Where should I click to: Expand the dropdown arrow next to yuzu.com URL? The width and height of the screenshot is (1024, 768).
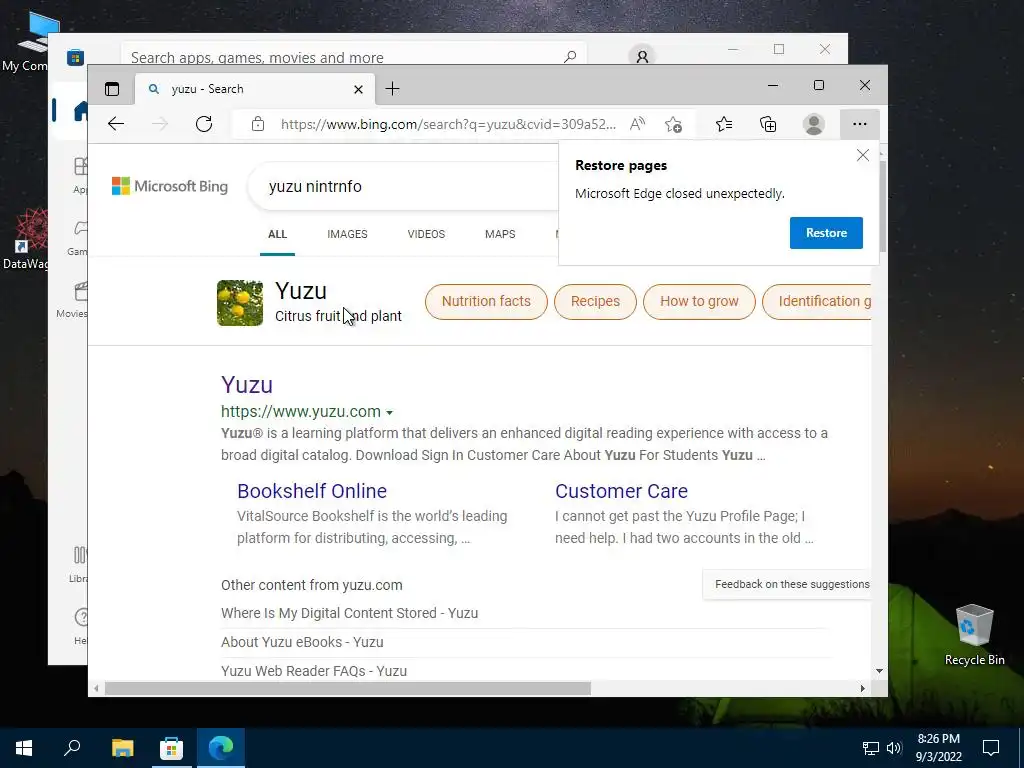pyautogui.click(x=389, y=413)
